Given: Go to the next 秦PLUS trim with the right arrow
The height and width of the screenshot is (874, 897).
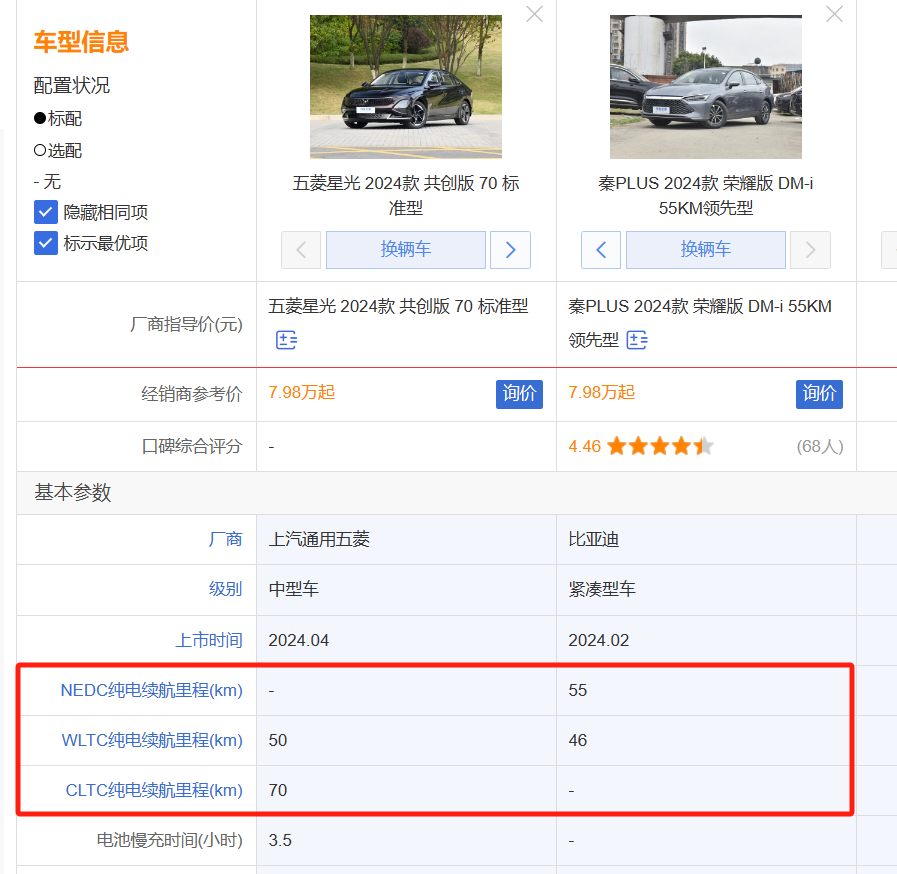Looking at the screenshot, I should 810,250.
